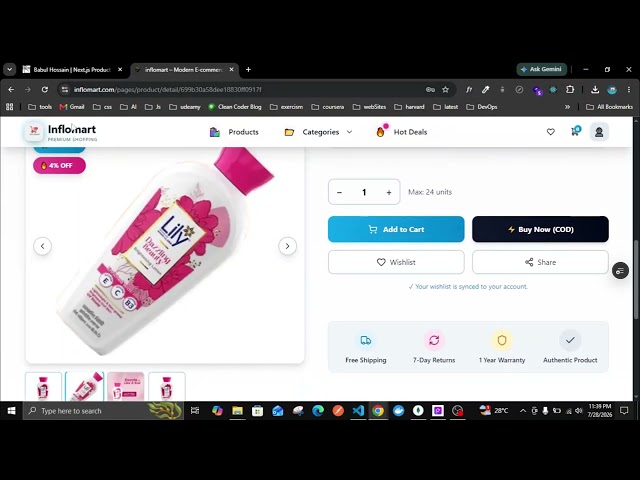
Task: Click the 1 Year Warranty shield icon
Action: tap(502, 340)
